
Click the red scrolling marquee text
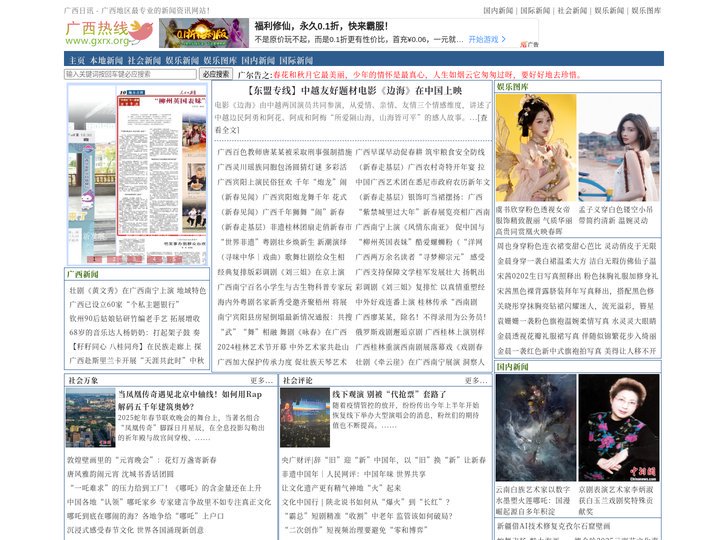coord(427,75)
